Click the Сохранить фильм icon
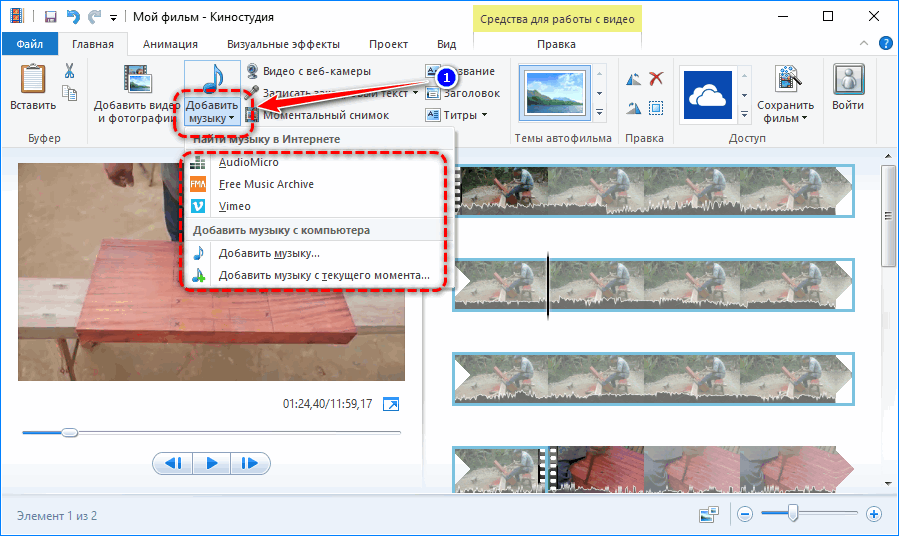This screenshot has width=899, height=536. 788,79
